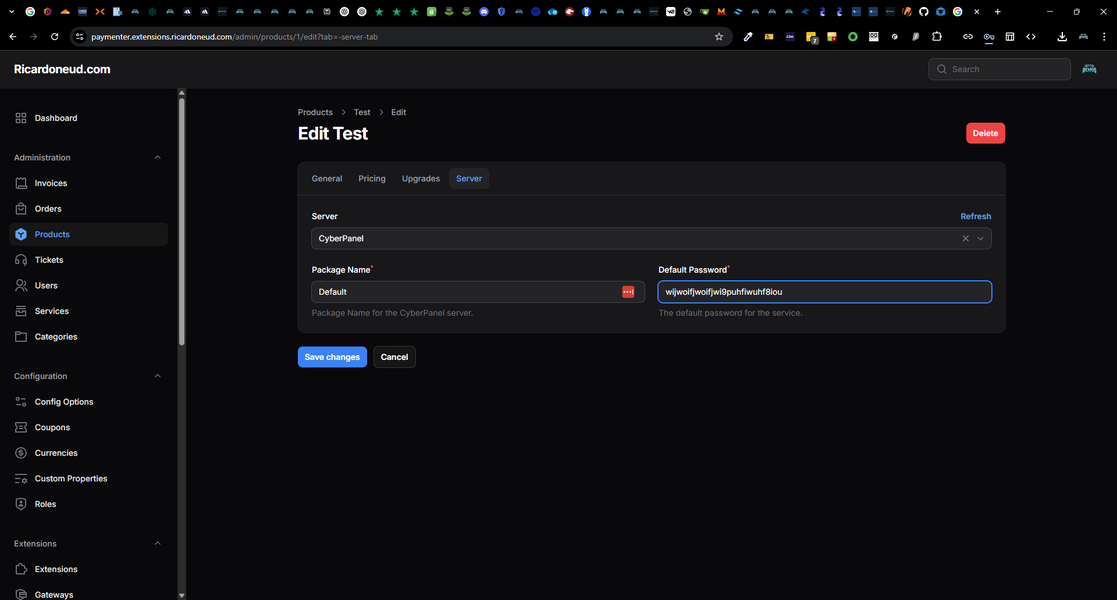Screen dimensions: 1117x600
Task: Open a new browser tab
Action: coord(997,11)
